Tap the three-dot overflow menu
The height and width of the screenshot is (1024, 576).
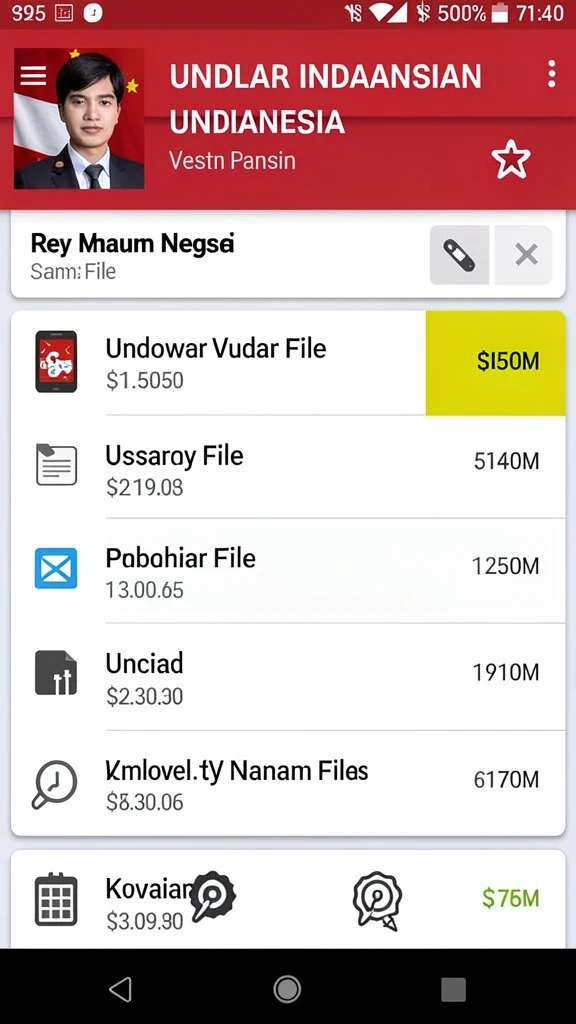click(x=552, y=74)
